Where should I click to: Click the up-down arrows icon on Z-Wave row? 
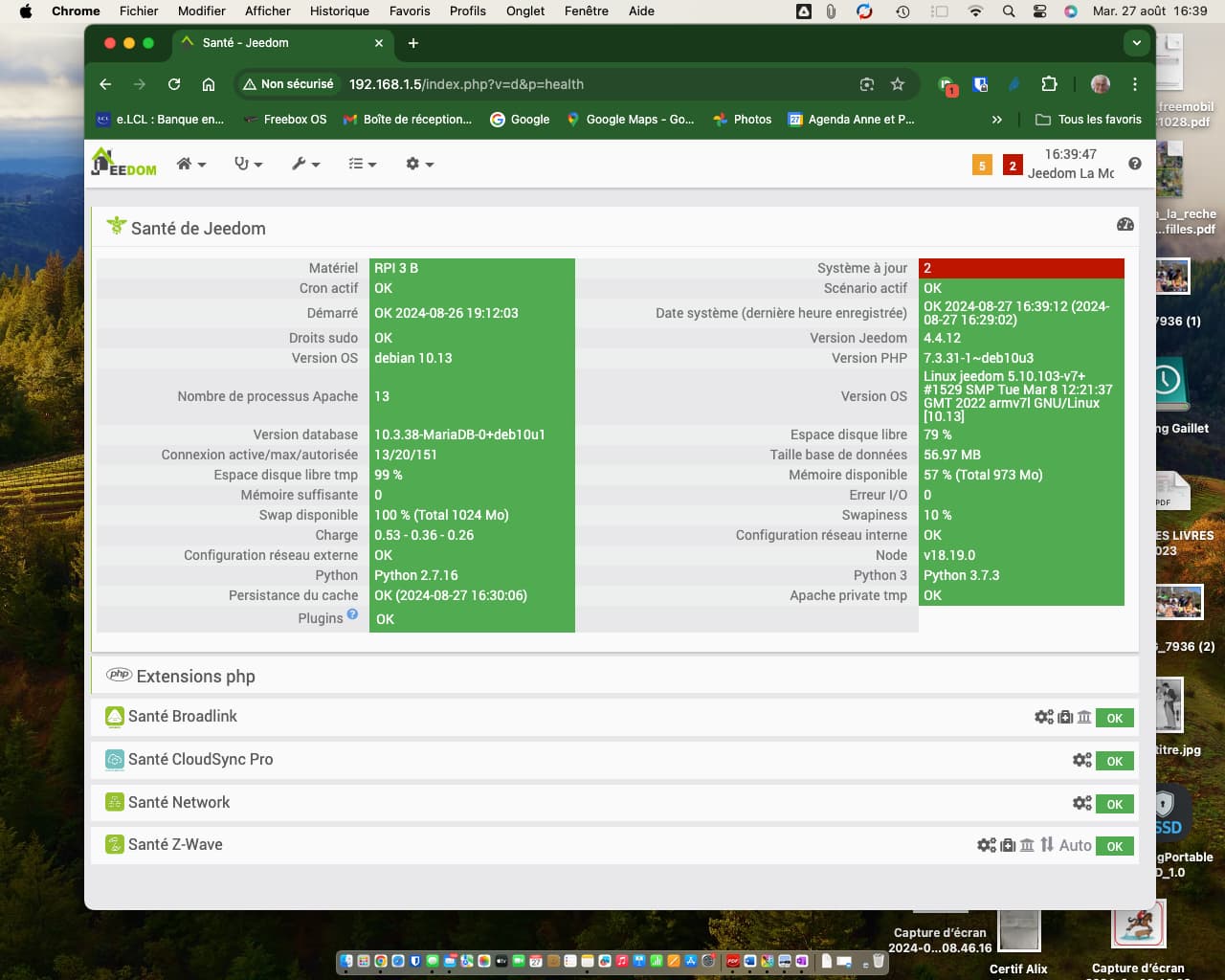click(1047, 845)
